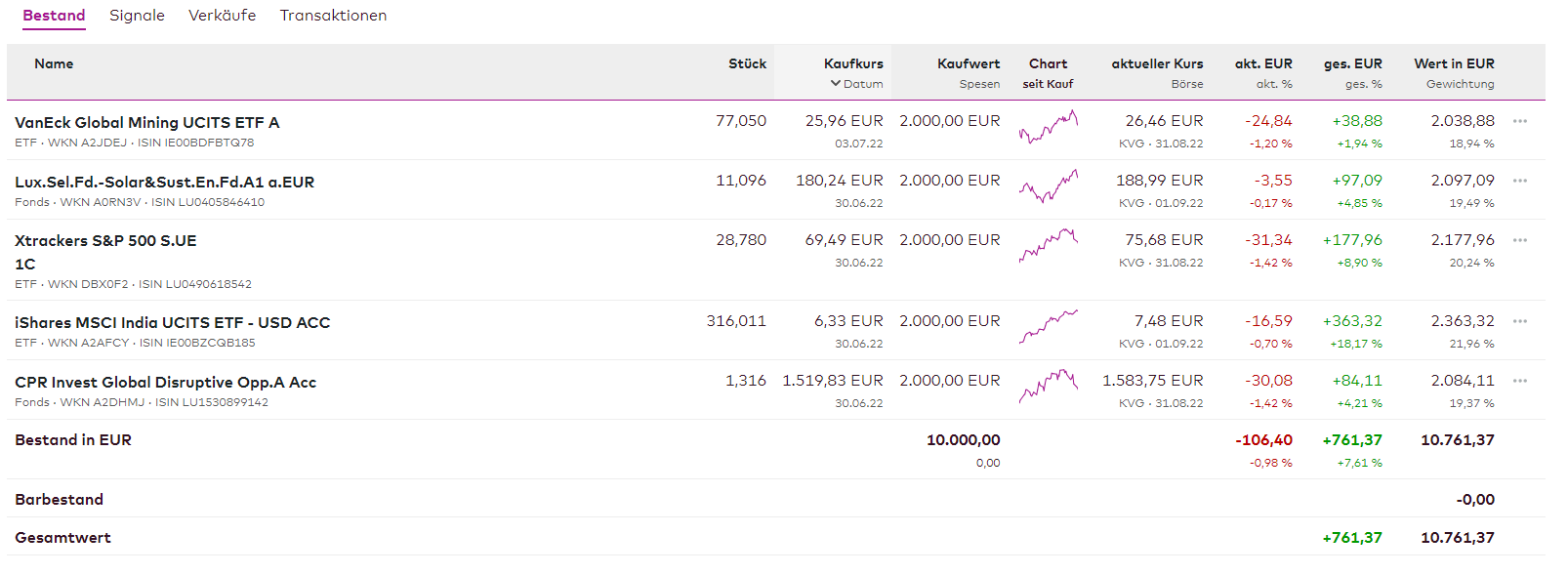Screen dimensions: 1568x575
Task: Open the three-dot menu for CPR Invest Global Disruptive
Action: click(x=1519, y=381)
